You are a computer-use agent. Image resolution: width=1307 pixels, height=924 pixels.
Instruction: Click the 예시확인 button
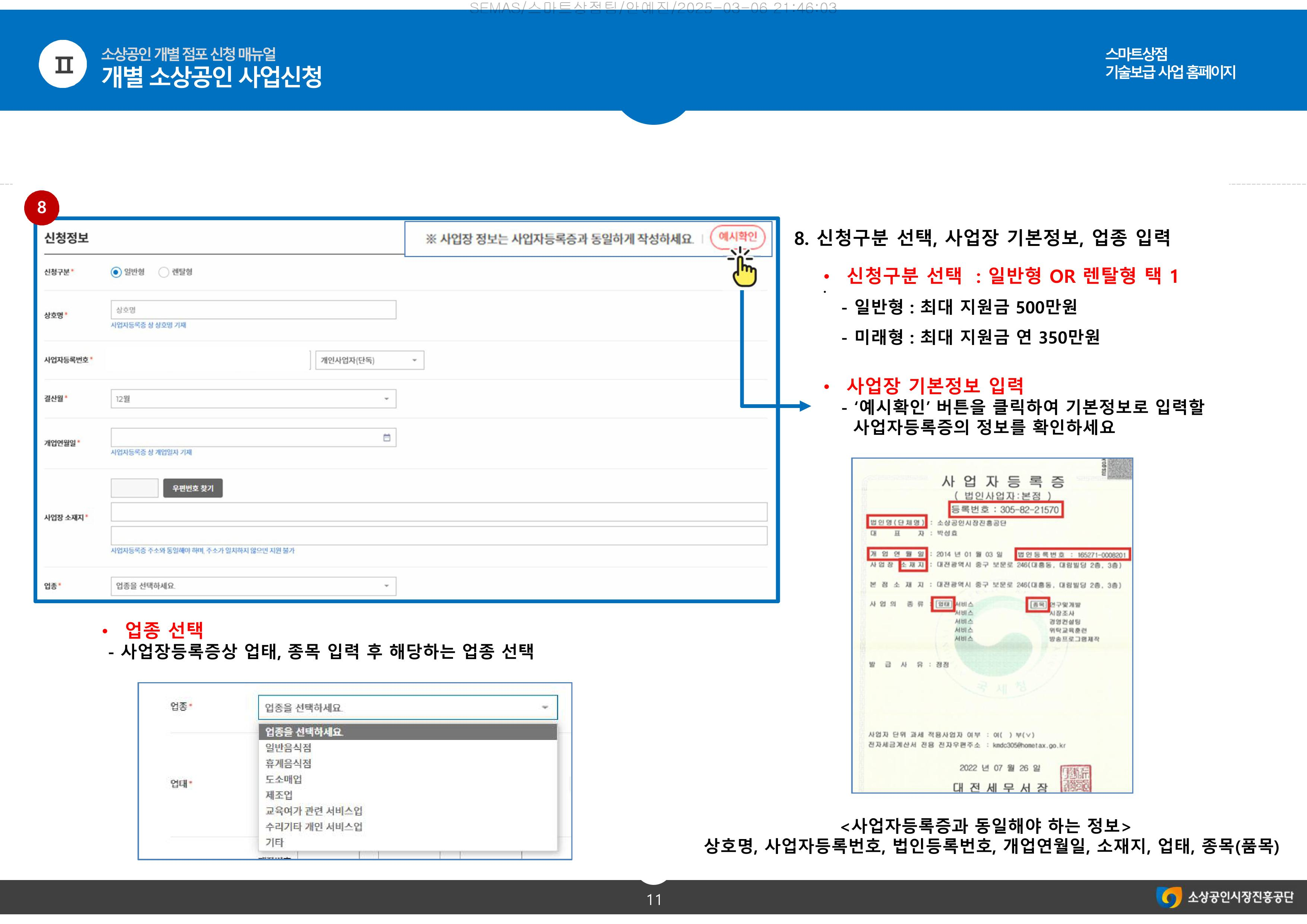click(737, 237)
